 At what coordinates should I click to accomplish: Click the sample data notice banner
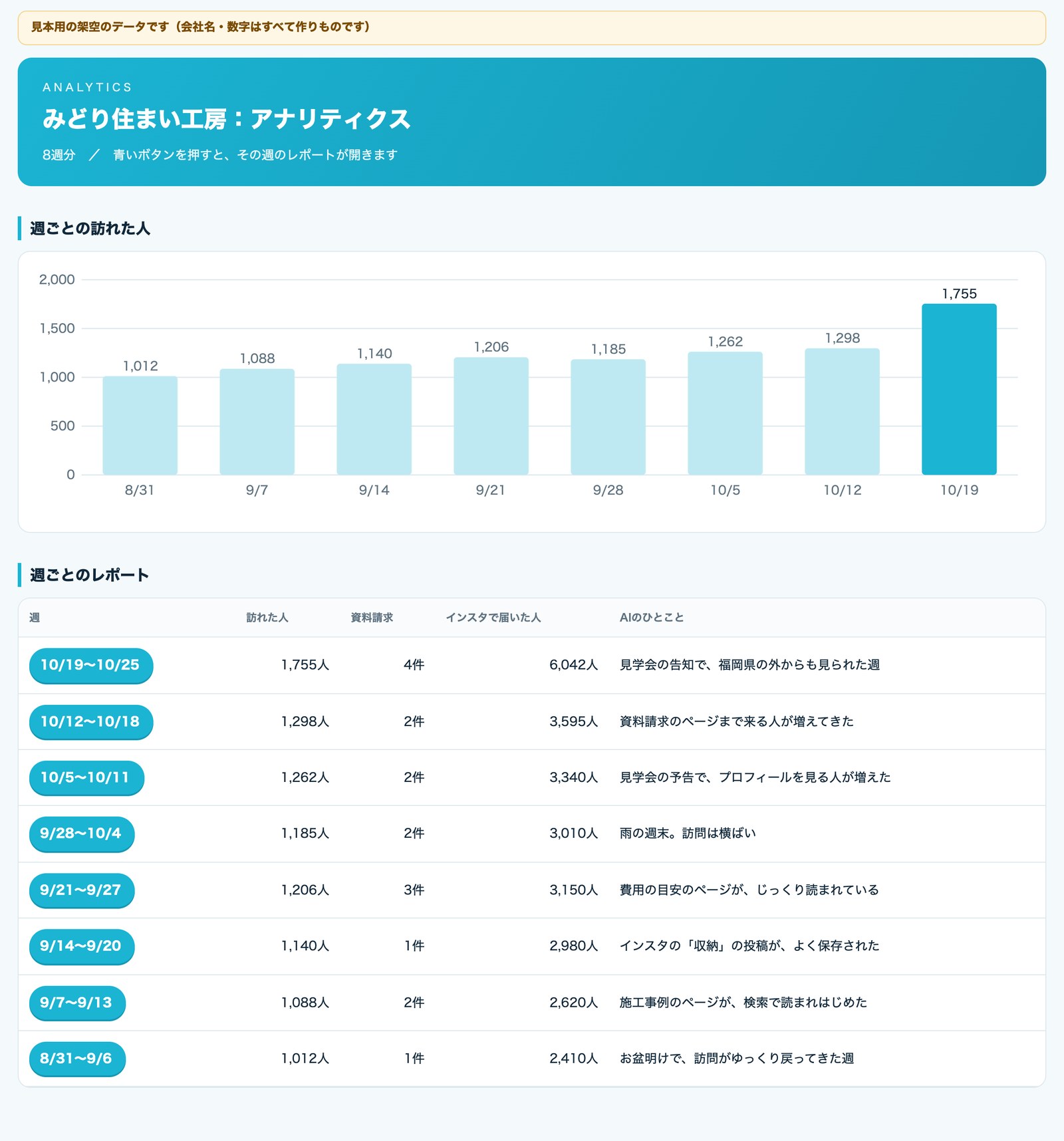pos(532,27)
